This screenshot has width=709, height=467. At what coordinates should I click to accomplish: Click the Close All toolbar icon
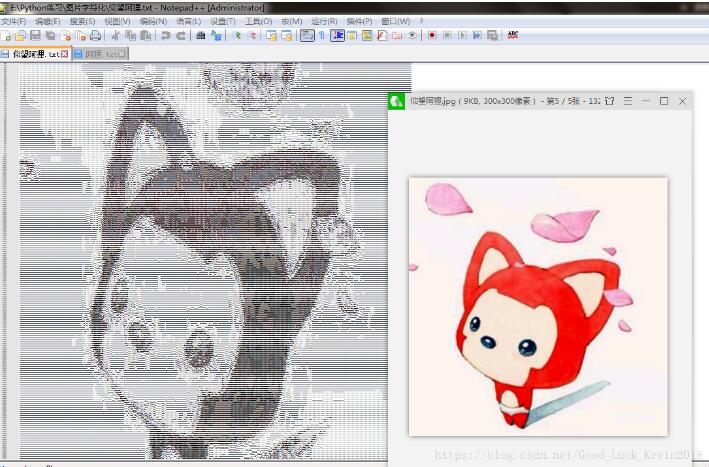[x=81, y=36]
